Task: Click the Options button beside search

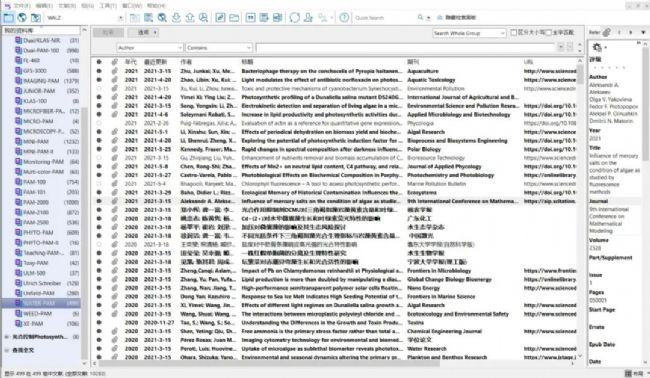Action: click(143, 32)
